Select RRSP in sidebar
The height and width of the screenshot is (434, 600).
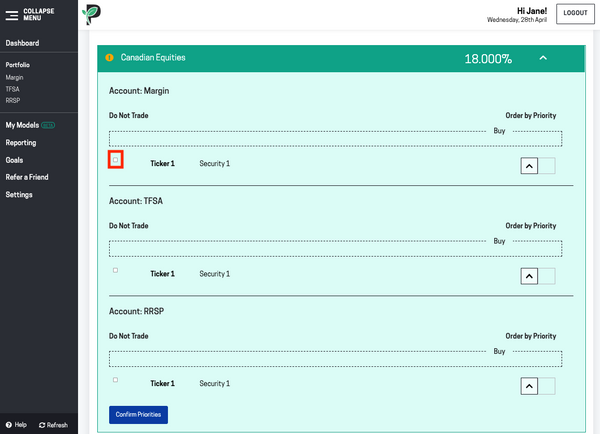coord(13,100)
